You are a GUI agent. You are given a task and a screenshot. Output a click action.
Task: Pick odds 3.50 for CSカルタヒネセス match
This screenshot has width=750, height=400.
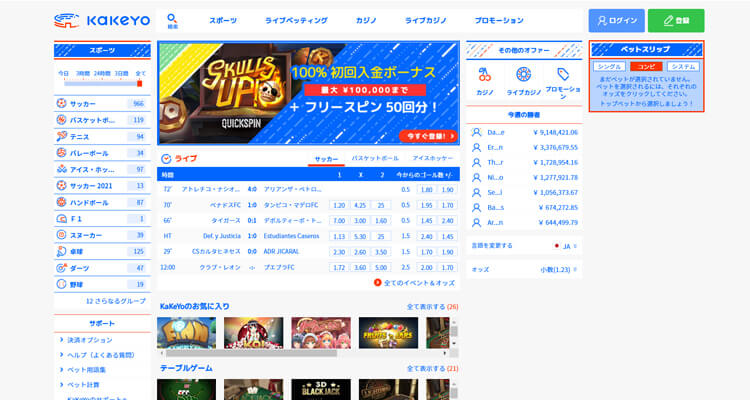coord(381,252)
